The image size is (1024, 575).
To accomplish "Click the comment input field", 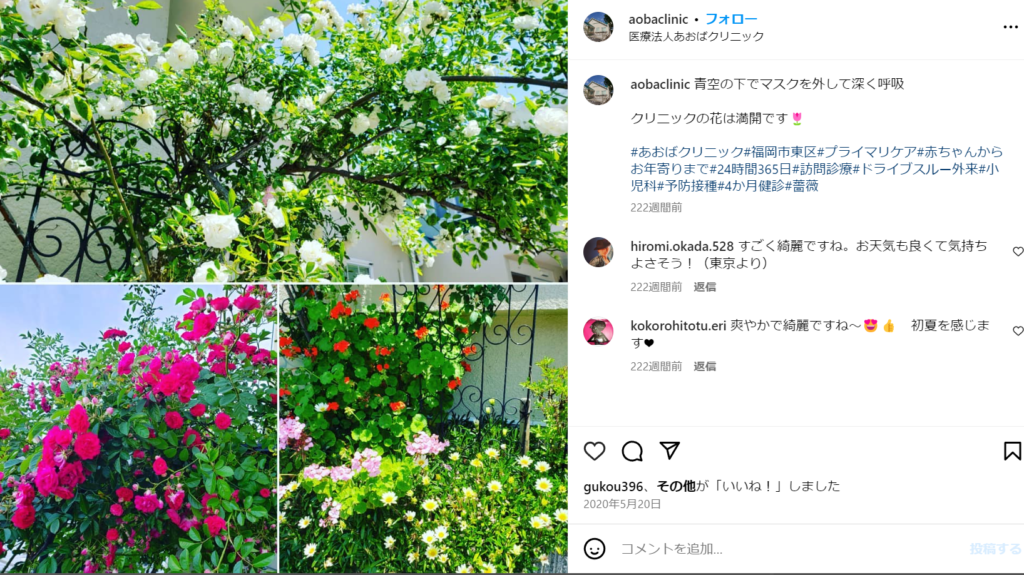I will (790, 549).
